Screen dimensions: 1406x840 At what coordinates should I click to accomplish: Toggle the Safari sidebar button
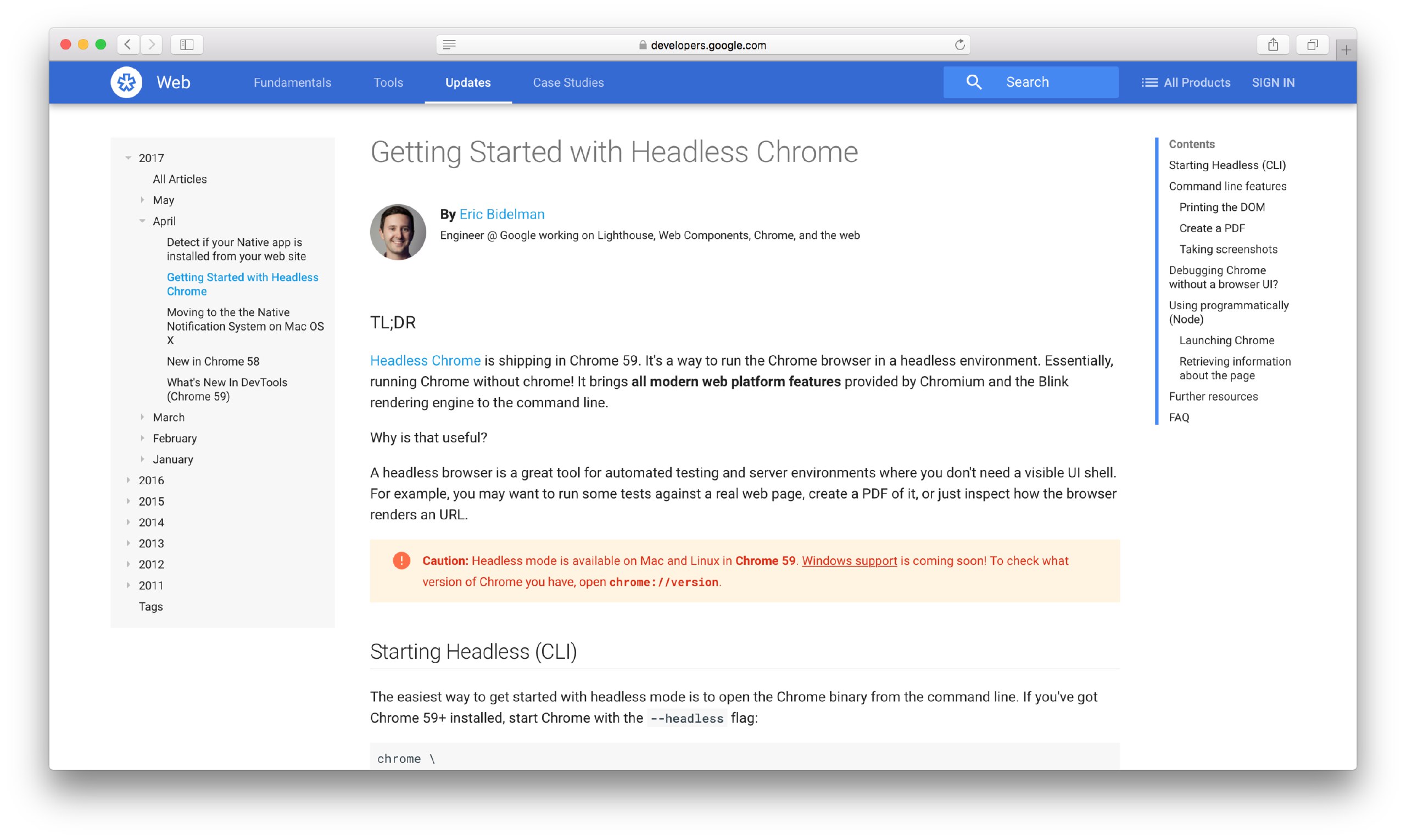187,44
